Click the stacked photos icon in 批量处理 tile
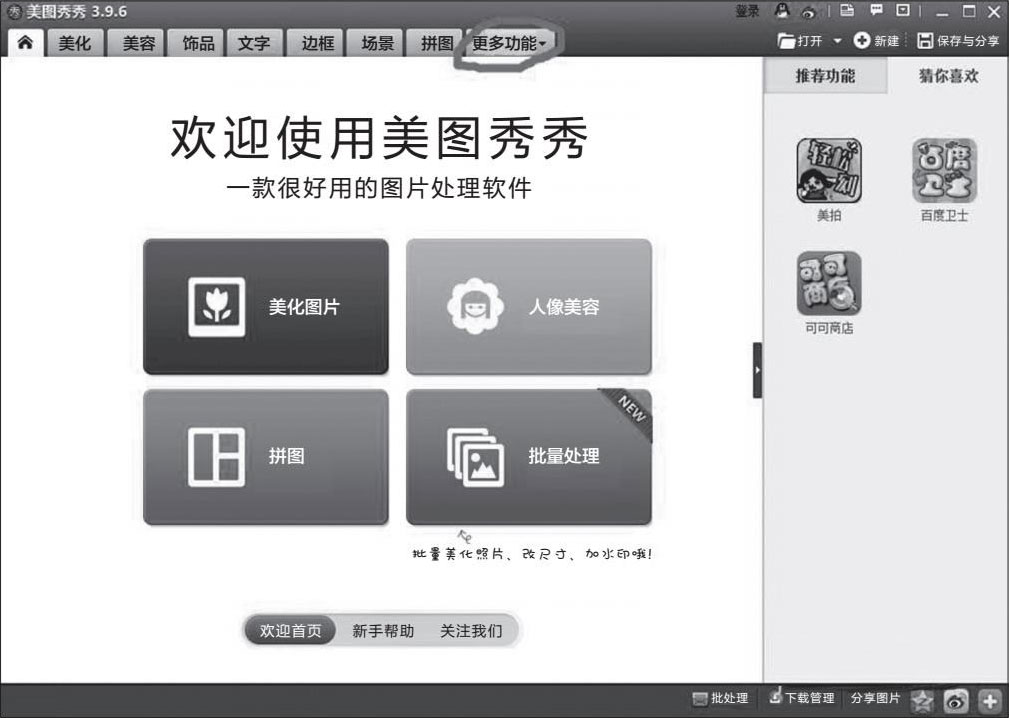 pyautogui.click(x=476, y=457)
